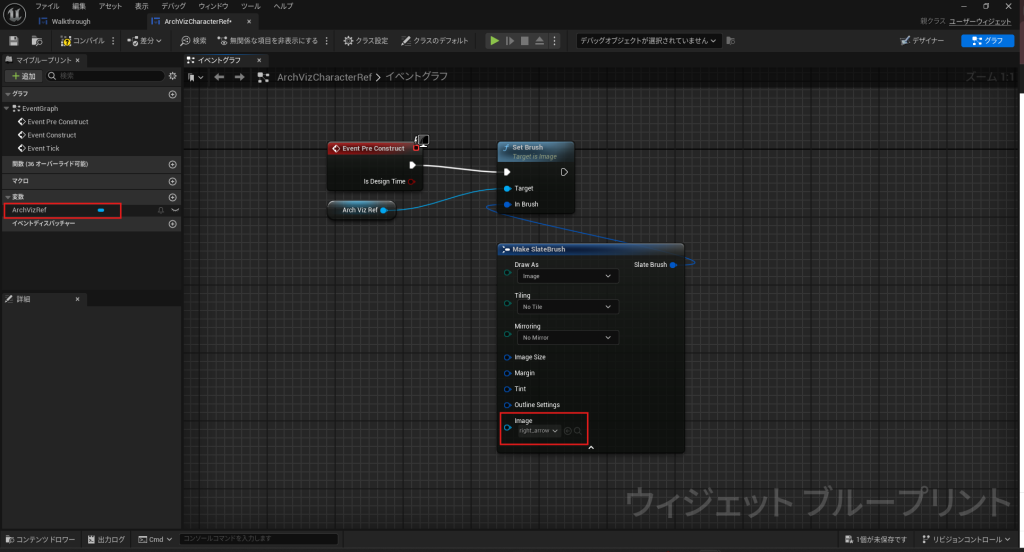Add a new variable with plus icon
1024x552 pixels.
click(173, 197)
